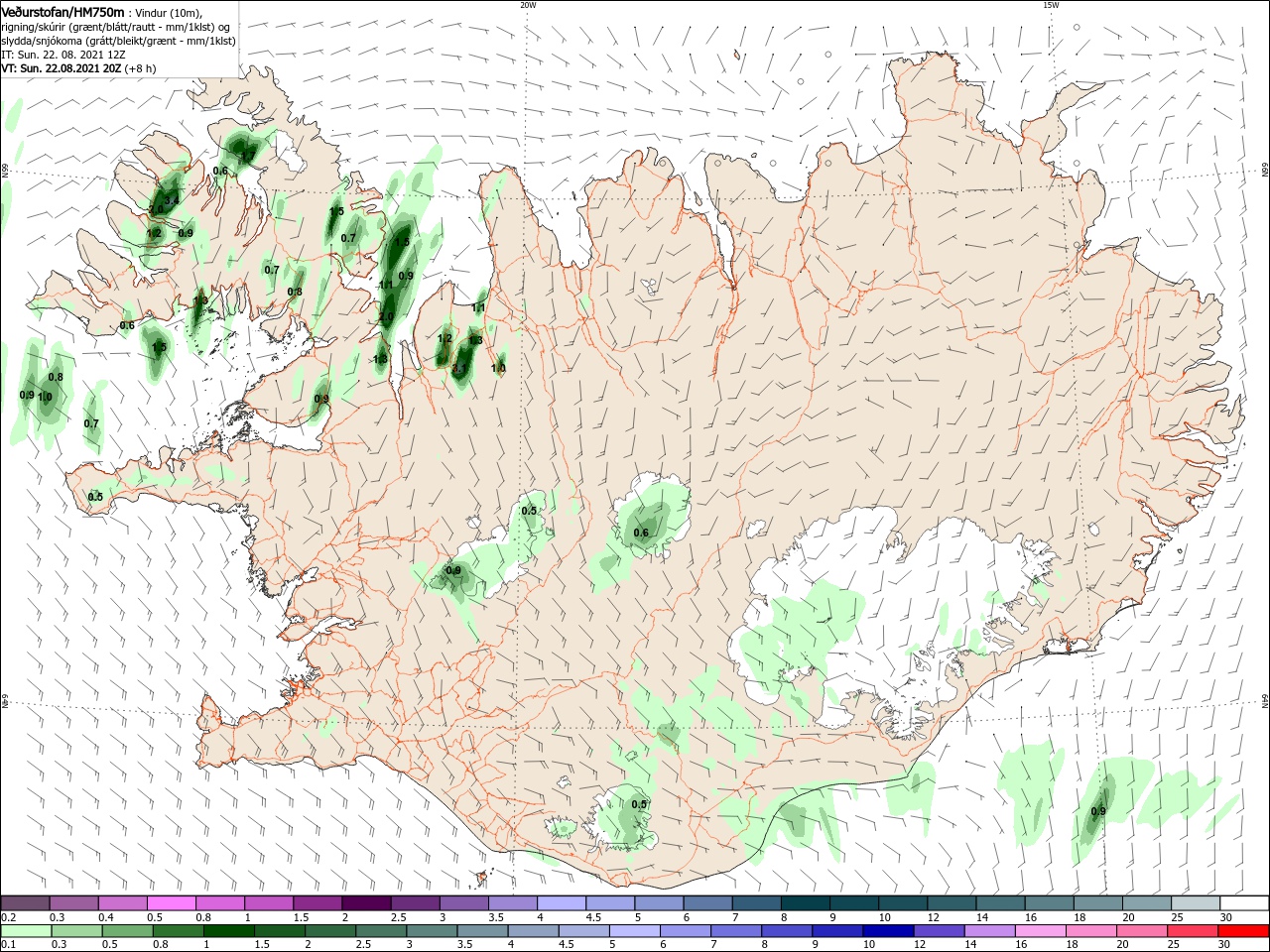The width and height of the screenshot is (1270, 952).
Task: Click the slydda/snjókoma legend description line
Action: [118, 41]
